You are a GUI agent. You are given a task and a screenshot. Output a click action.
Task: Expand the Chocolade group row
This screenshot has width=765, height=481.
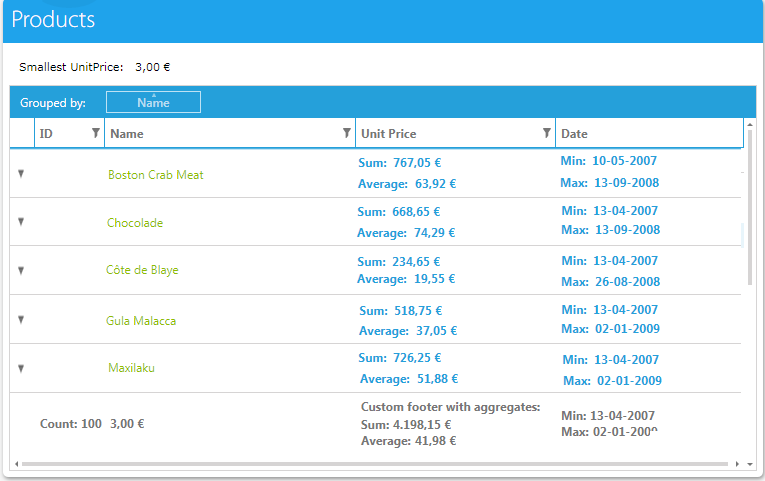[x=21, y=222]
